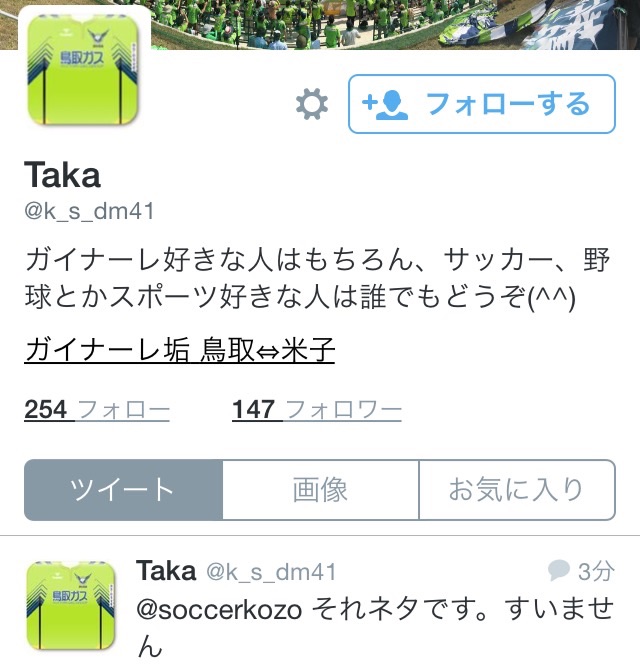This screenshot has height=665, width=640.
Task: Open the 147 フォロワー followers list
Action: pyautogui.click(x=317, y=410)
